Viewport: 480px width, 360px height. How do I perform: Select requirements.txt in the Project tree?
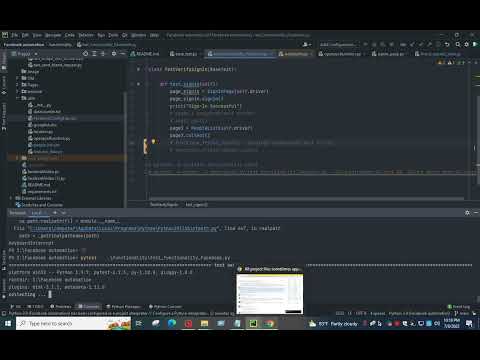(x=39, y=191)
